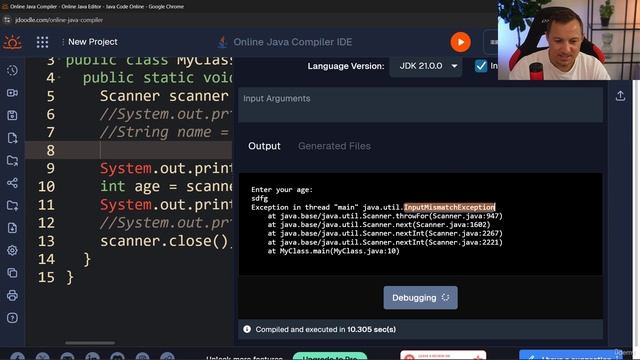This screenshot has width=640, height=360.
Task: Click the upload icon beside Input Arguments
Action: [x=620, y=96]
